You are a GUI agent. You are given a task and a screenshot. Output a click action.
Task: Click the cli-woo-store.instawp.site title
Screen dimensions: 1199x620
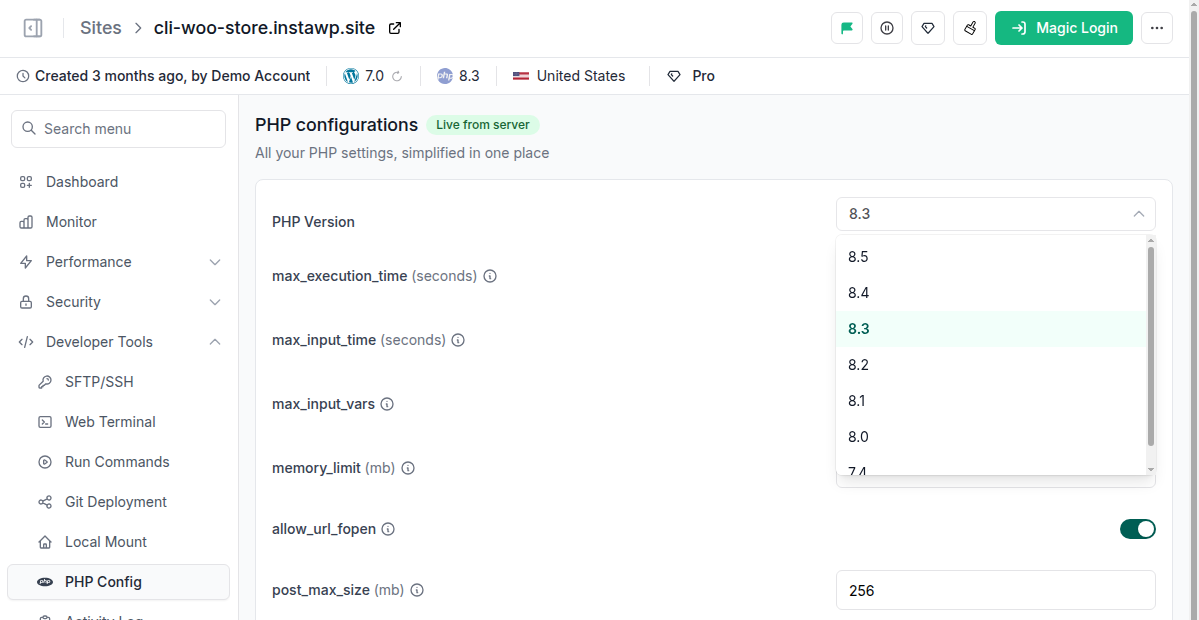coord(265,28)
